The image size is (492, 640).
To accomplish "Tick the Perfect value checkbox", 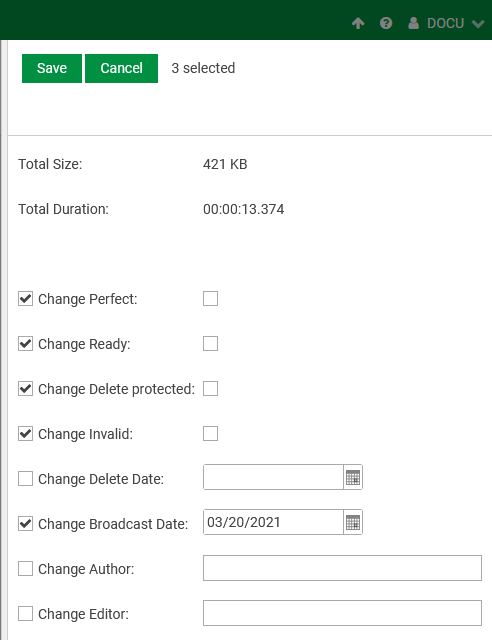I will pos(210,299).
